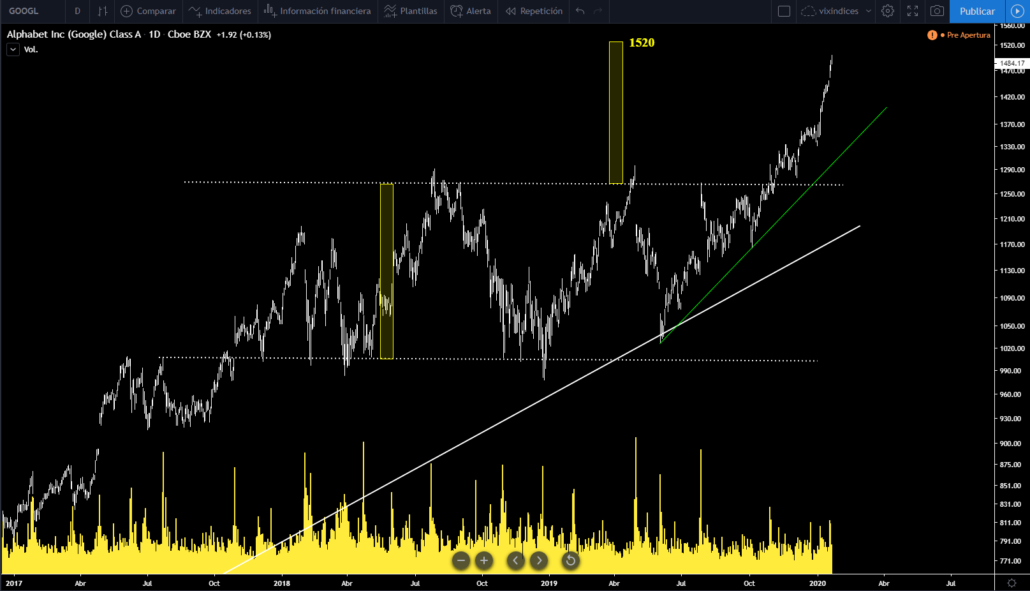Image resolution: width=1030 pixels, height=591 pixels.
Task: Select the green trendline drawing
Action: coord(775,223)
